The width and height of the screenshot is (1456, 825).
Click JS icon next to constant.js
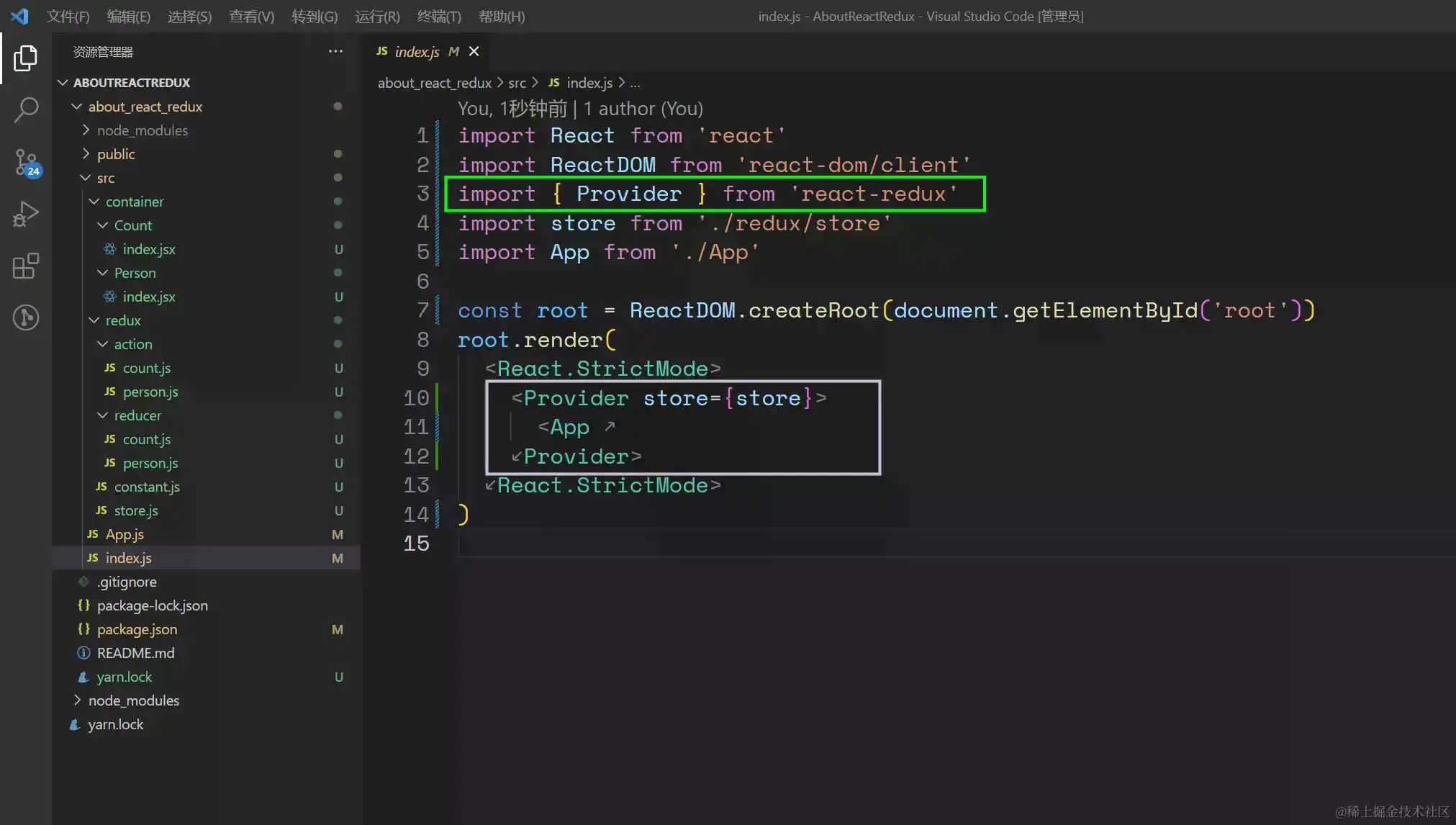click(101, 487)
